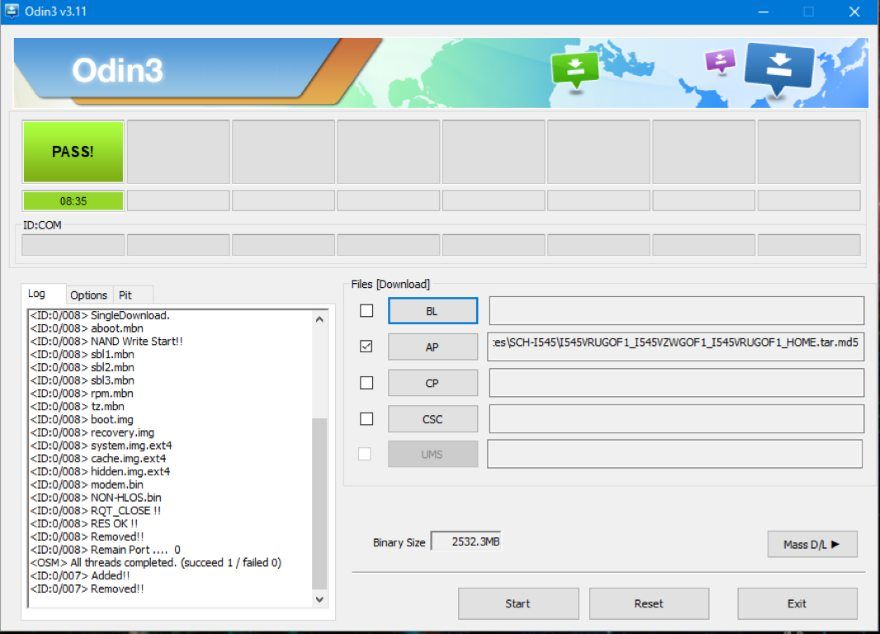The height and width of the screenshot is (634, 880).
Task: Tick the BL file checkbox
Action: (x=366, y=310)
